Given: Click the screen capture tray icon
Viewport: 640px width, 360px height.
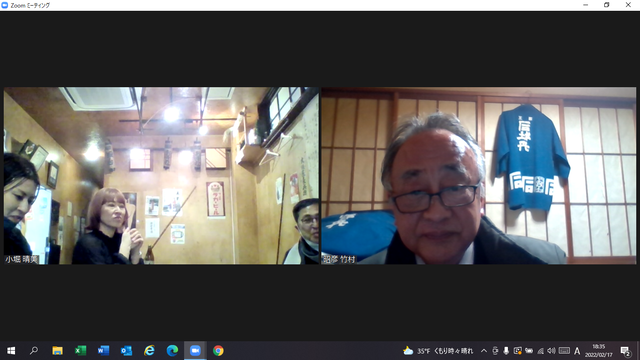Looking at the screenshot, I should click(x=518, y=351).
